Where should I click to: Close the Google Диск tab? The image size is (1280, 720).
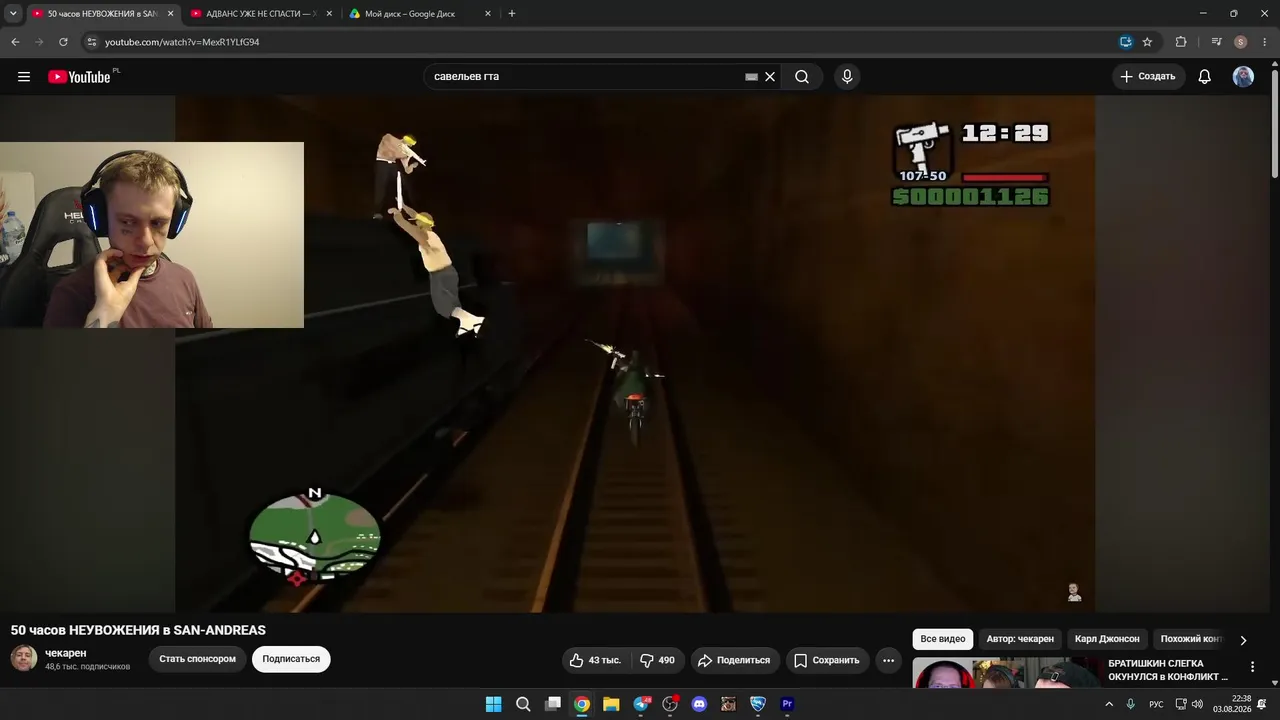pyautogui.click(x=488, y=14)
